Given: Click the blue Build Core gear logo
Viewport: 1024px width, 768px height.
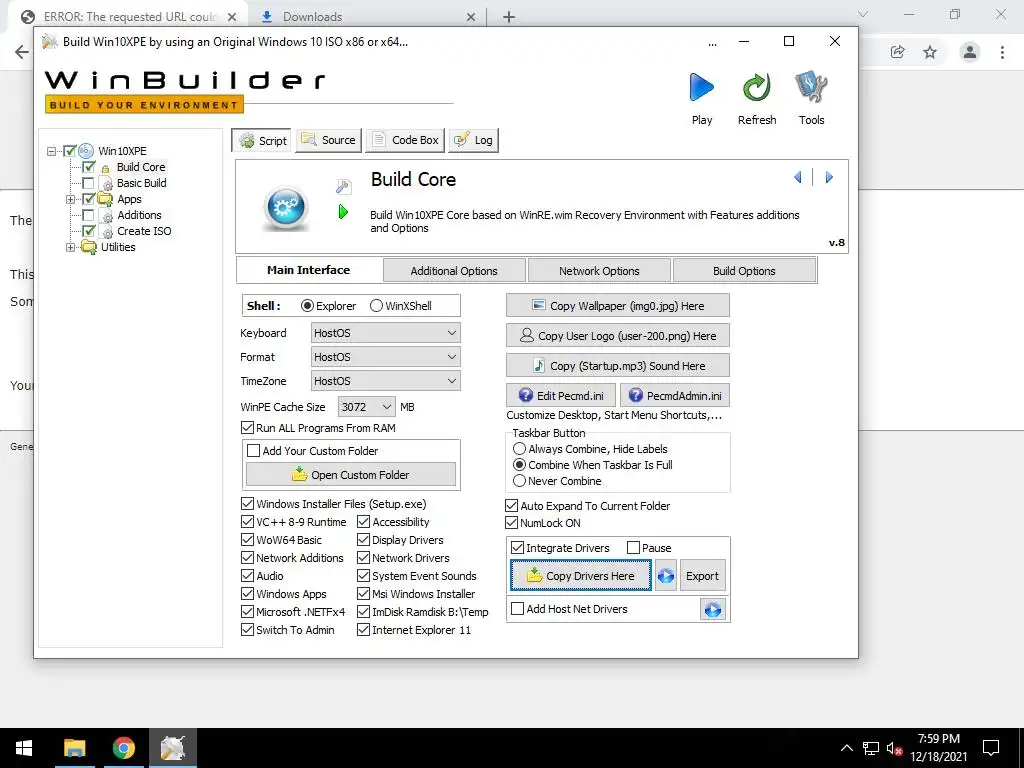Looking at the screenshot, I should click(x=285, y=208).
